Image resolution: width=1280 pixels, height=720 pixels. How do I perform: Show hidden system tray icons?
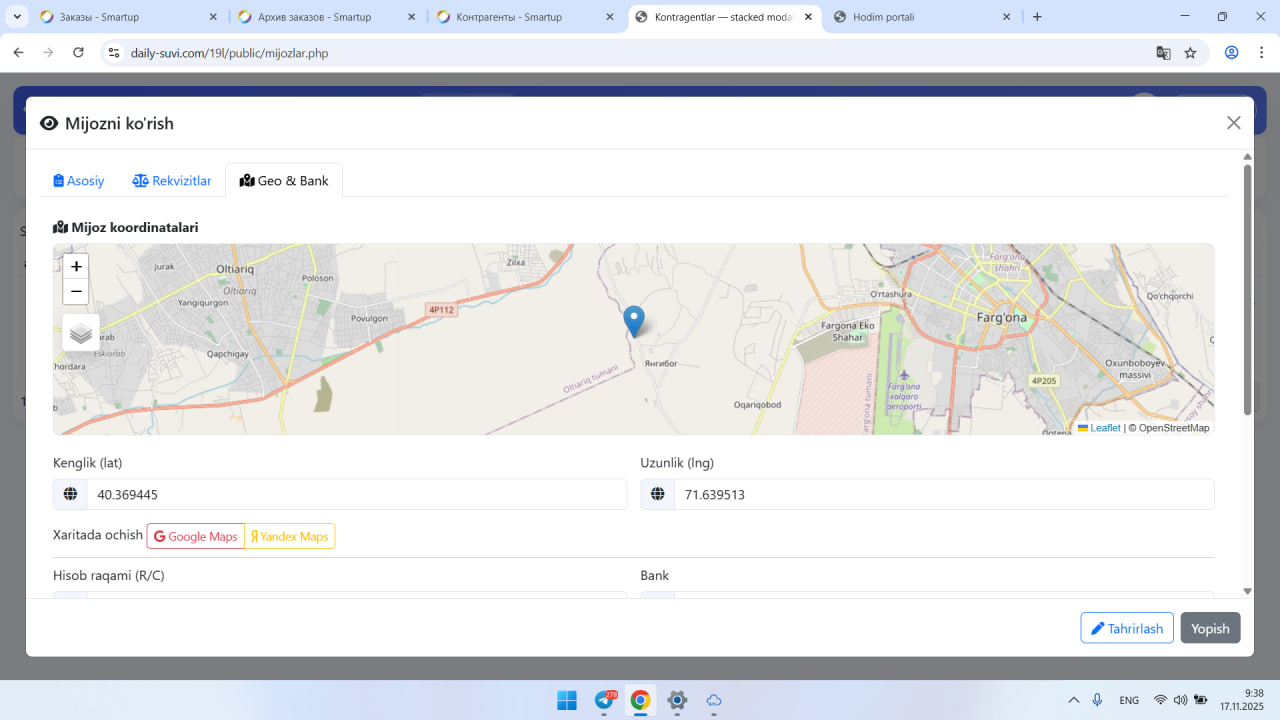click(1074, 700)
